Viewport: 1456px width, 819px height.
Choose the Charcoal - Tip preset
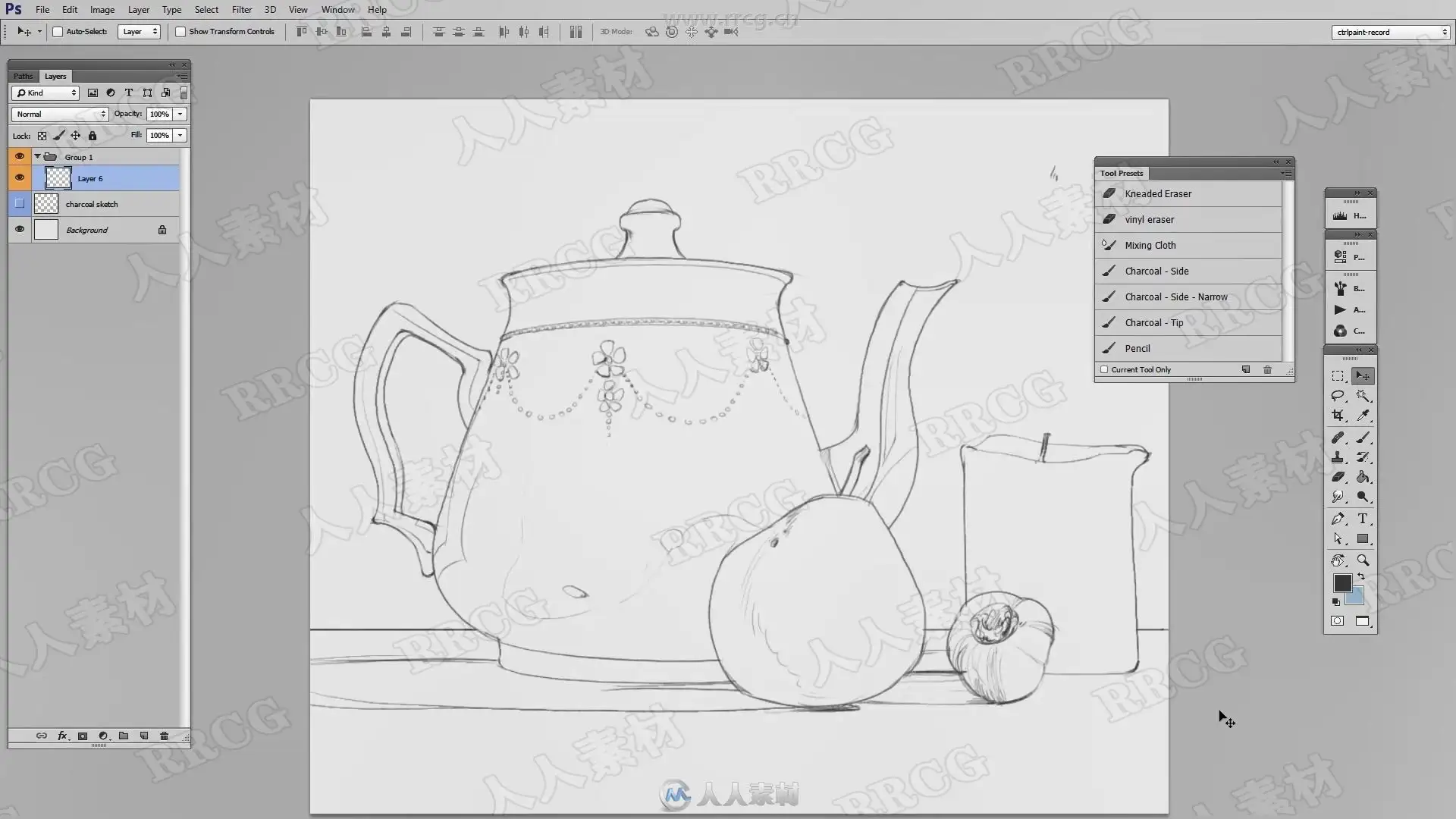(1153, 322)
